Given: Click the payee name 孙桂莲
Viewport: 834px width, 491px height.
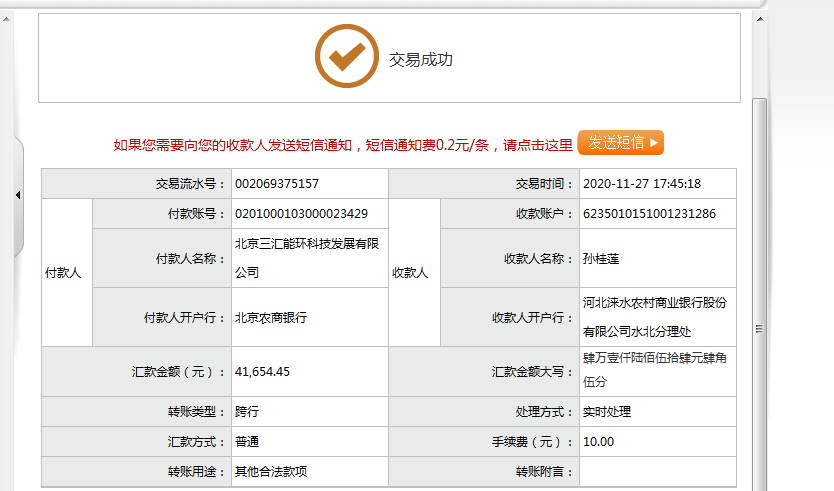Looking at the screenshot, I should click(x=601, y=259).
